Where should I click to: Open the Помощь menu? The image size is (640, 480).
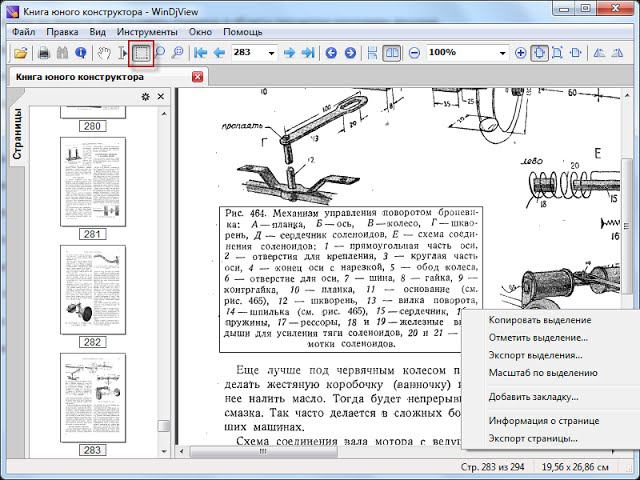[242, 32]
